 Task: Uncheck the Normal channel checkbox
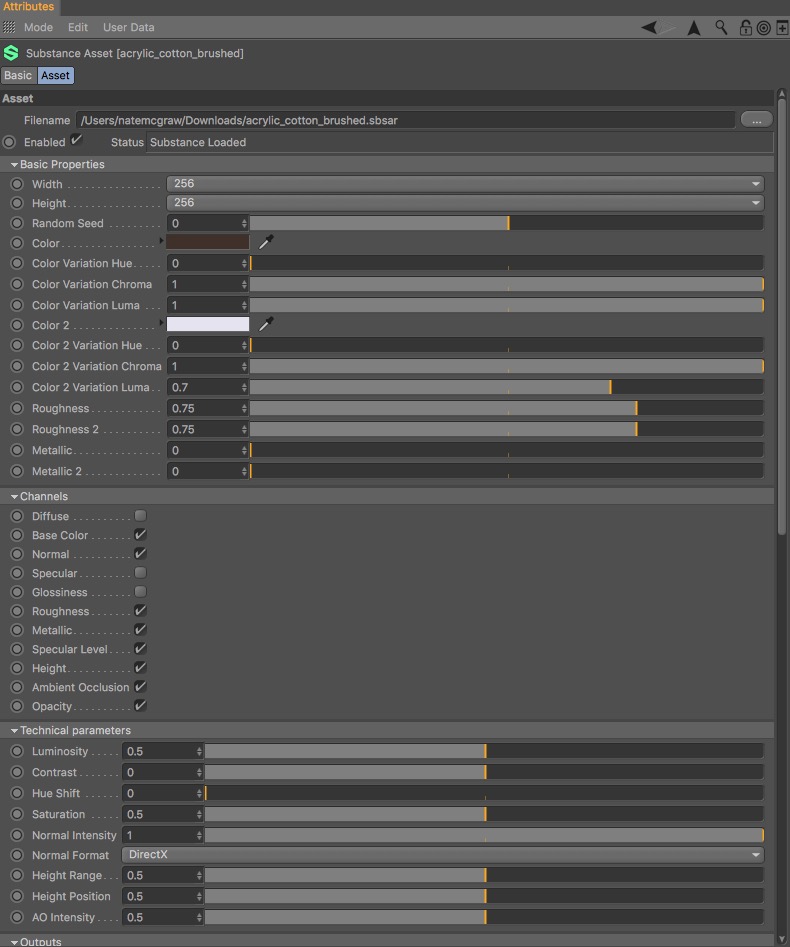140,553
